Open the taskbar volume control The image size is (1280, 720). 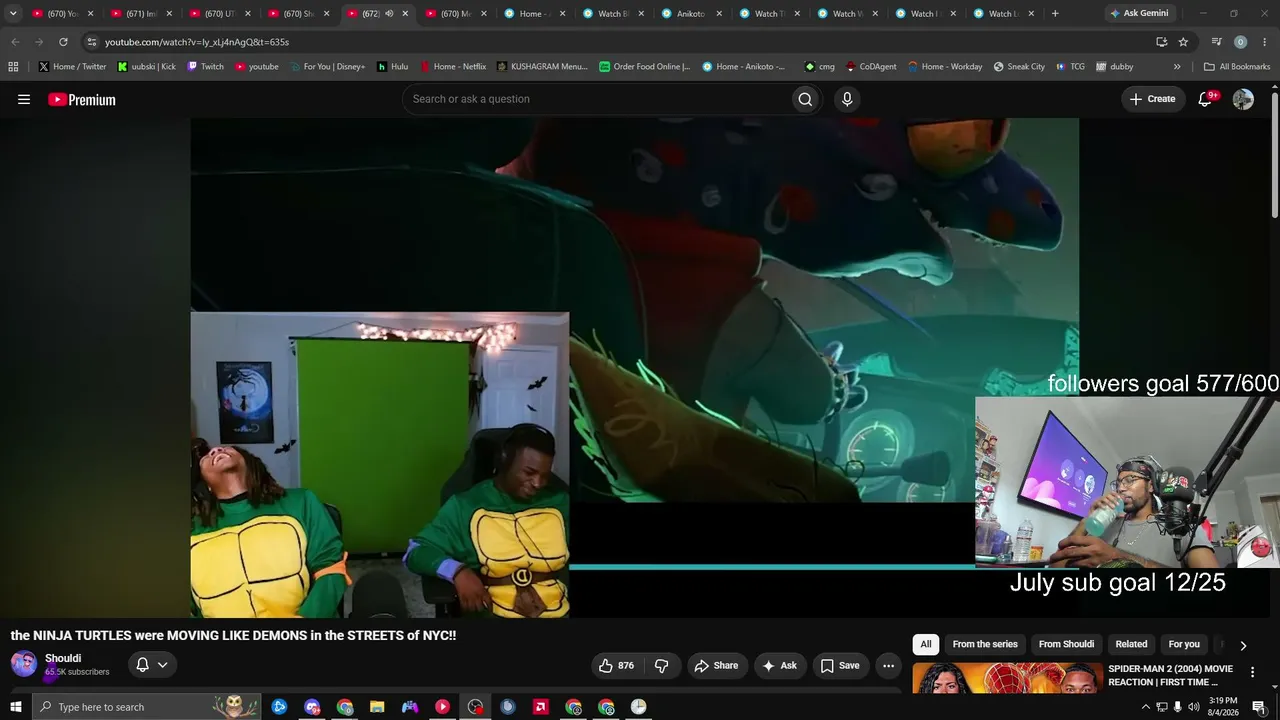(x=1193, y=707)
